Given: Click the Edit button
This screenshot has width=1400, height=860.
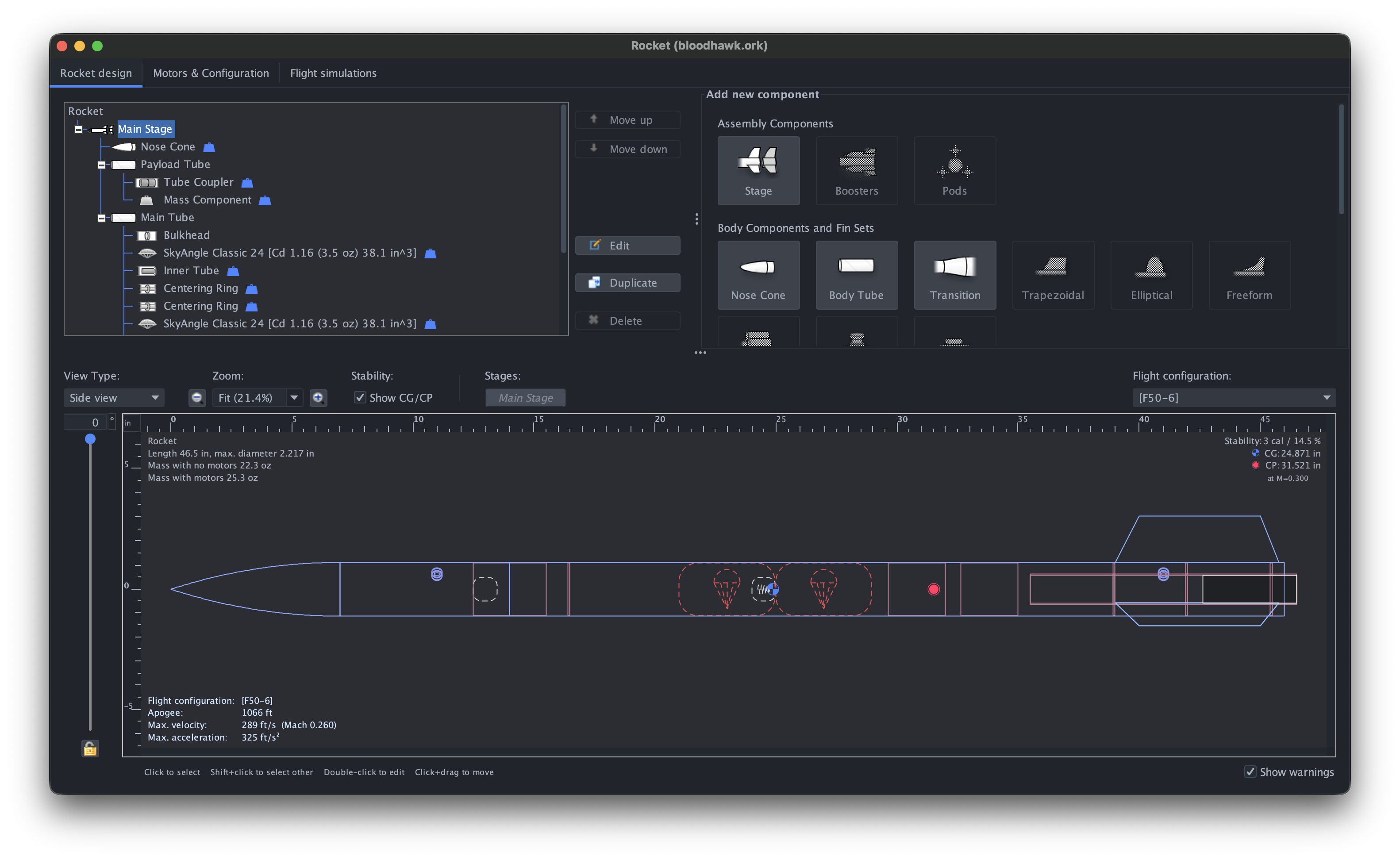Looking at the screenshot, I should pyautogui.click(x=627, y=245).
